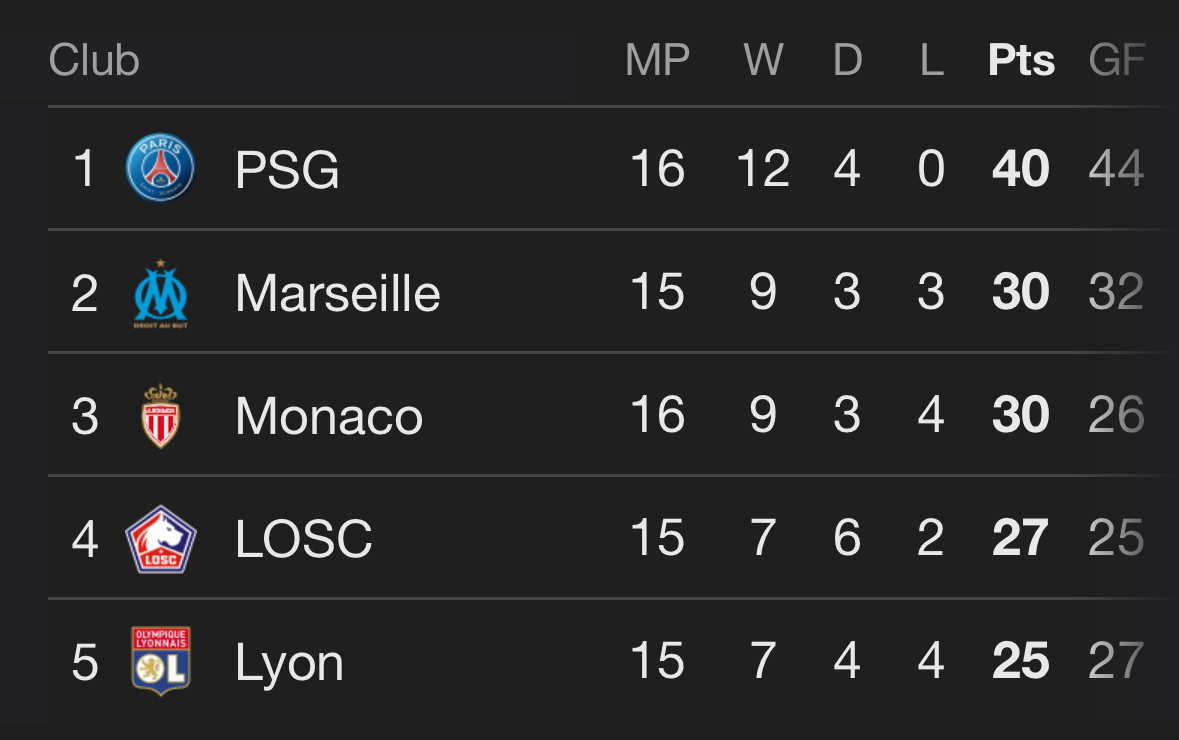Click the Marseille club crest icon
This screenshot has height=740, width=1179.
(x=160, y=293)
